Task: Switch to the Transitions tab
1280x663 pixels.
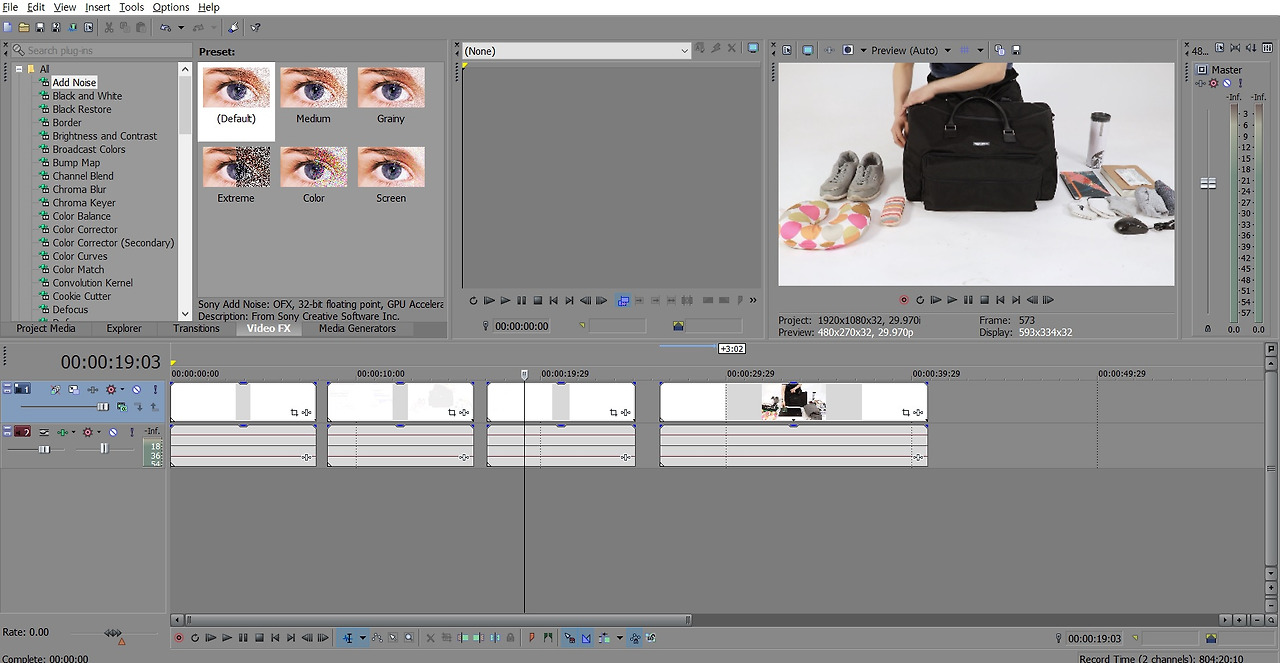Action: 196,328
